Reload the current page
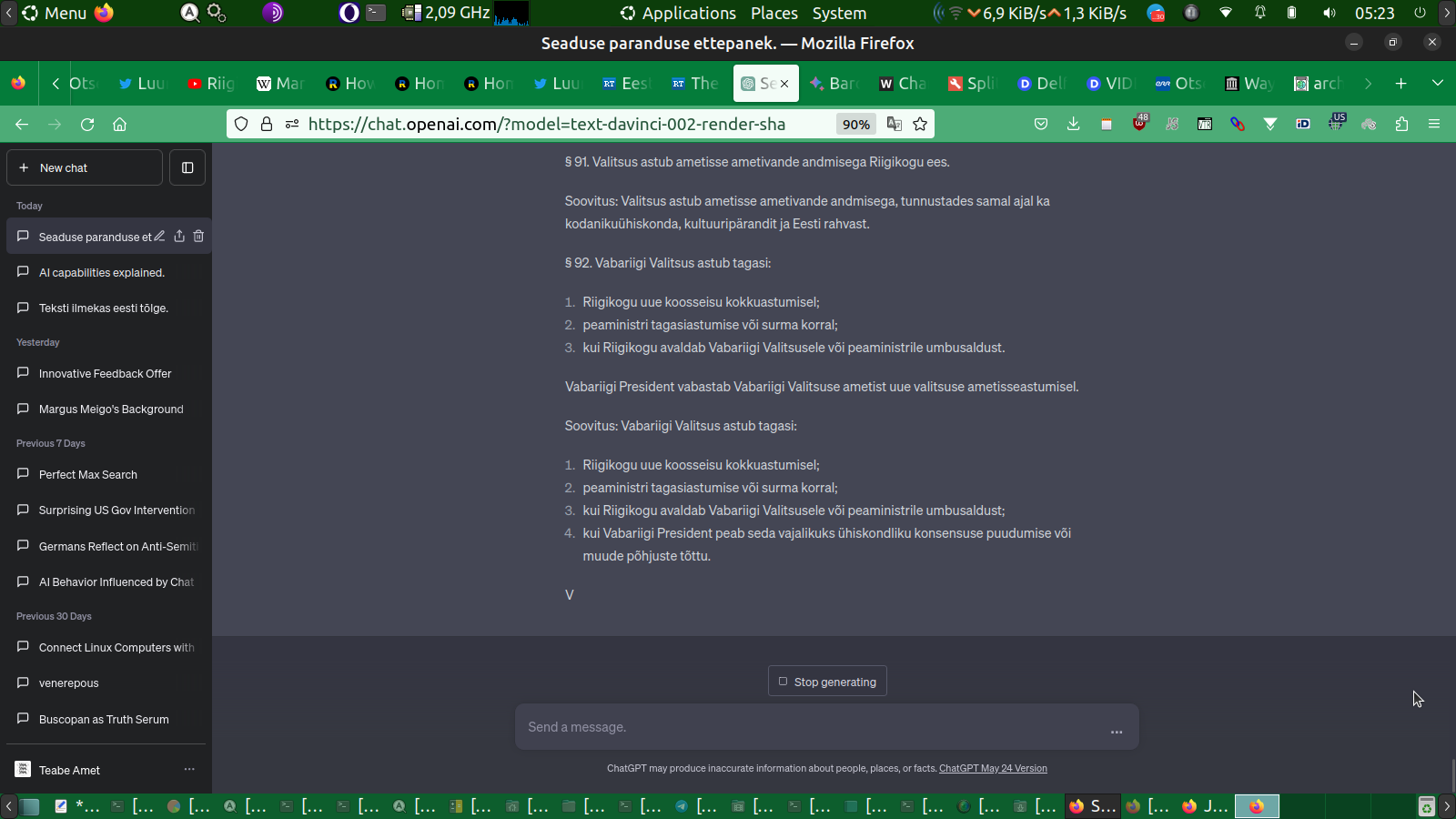Screen dimensions: 1456x819 pyautogui.click(x=87, y=124)
